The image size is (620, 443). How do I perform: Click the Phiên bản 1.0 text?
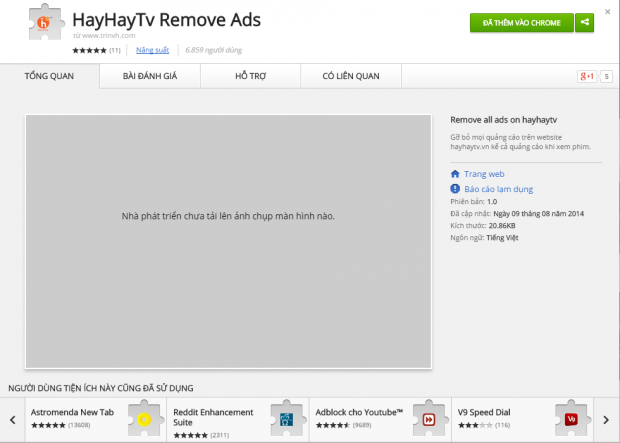pos(474,201)
